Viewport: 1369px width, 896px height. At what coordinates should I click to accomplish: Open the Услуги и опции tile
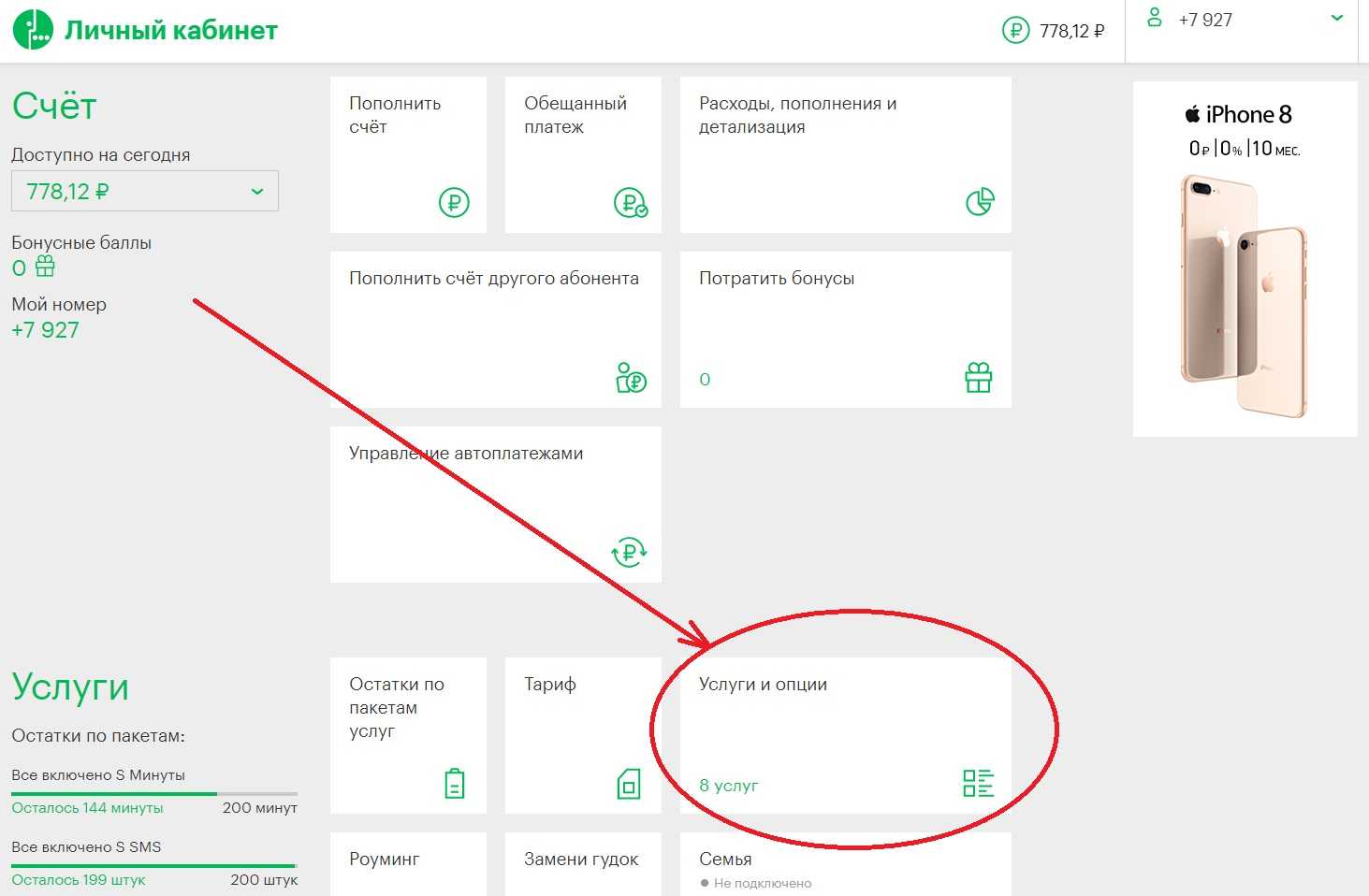(x=845, y=735)
